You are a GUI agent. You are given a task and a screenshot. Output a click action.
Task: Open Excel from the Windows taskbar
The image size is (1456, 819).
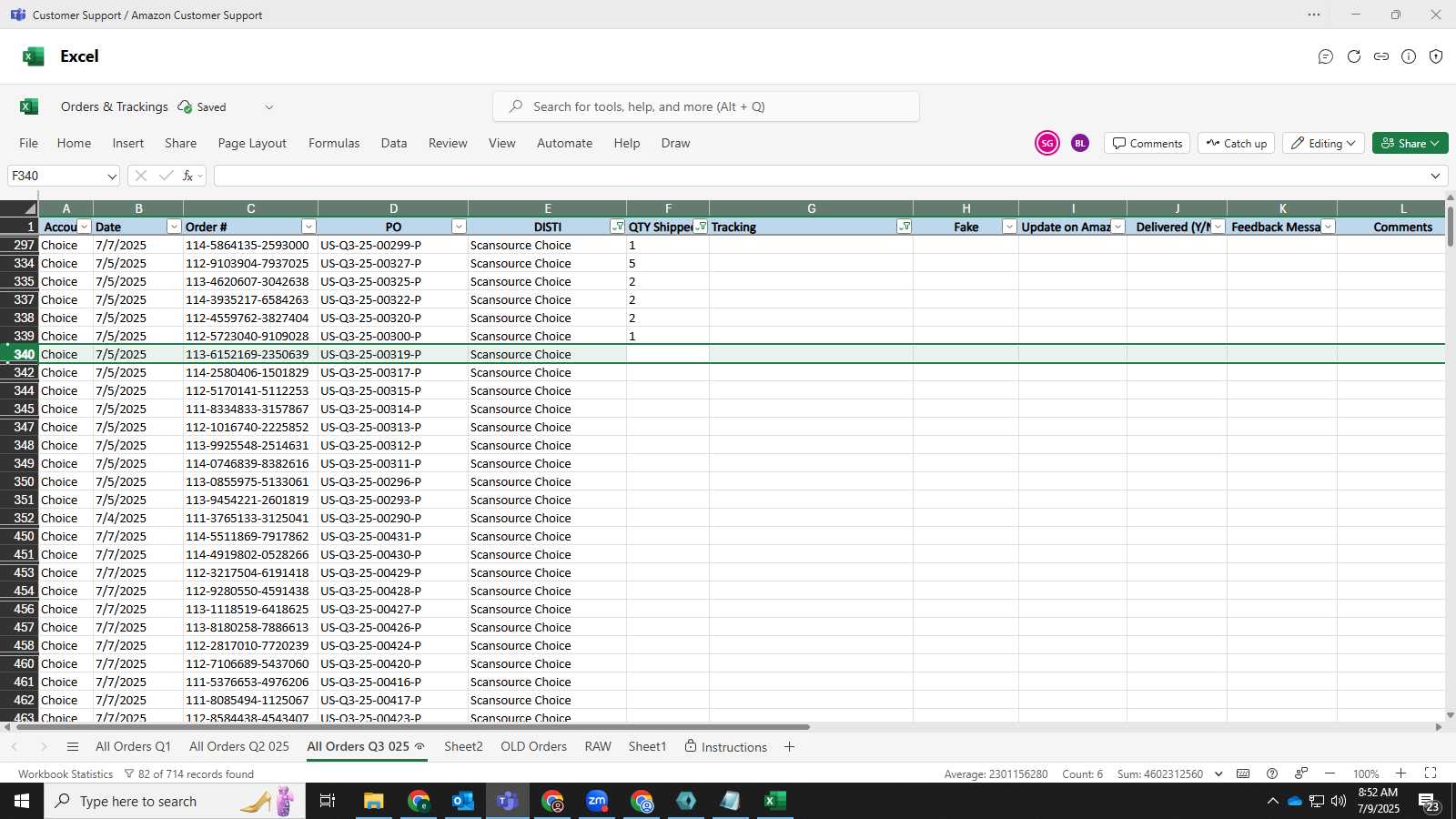774,801
